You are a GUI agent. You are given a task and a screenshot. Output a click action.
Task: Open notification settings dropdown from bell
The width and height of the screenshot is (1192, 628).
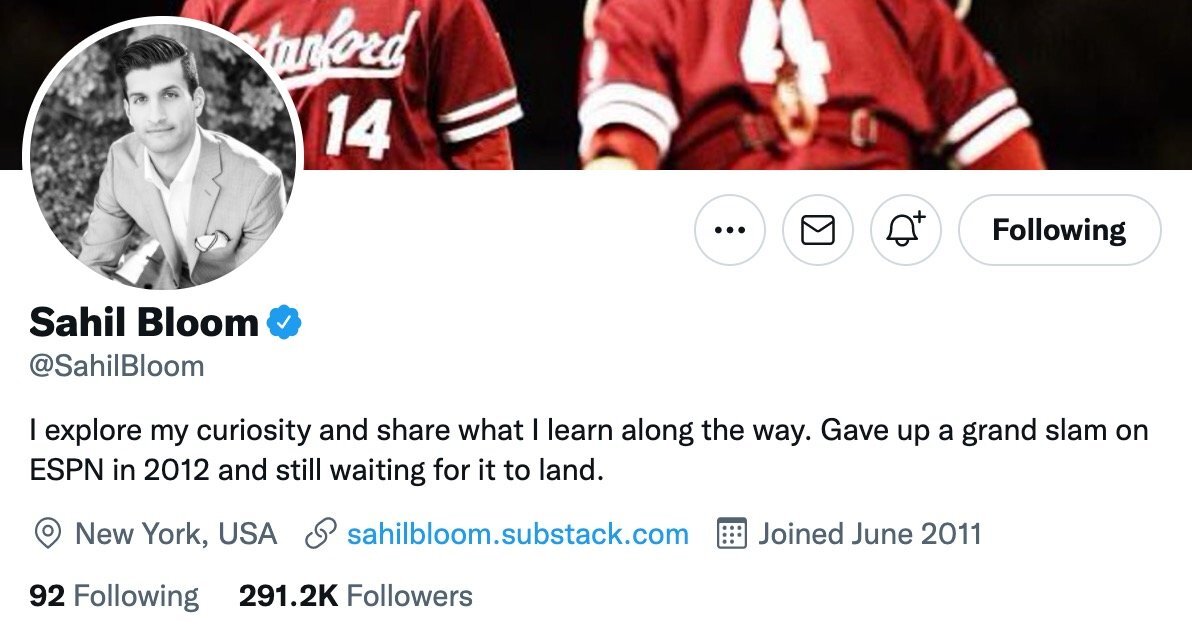coord(905,230)
